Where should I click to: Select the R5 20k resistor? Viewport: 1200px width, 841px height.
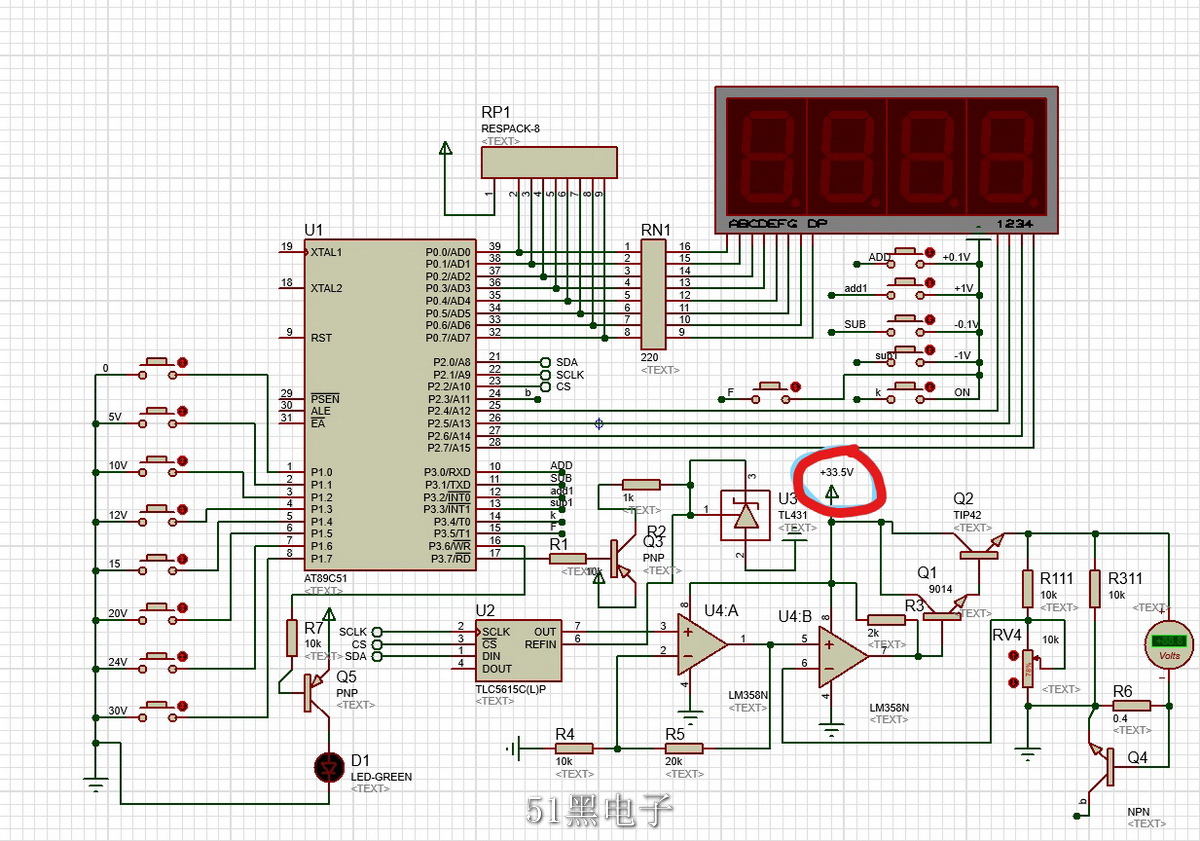point(684,748)
